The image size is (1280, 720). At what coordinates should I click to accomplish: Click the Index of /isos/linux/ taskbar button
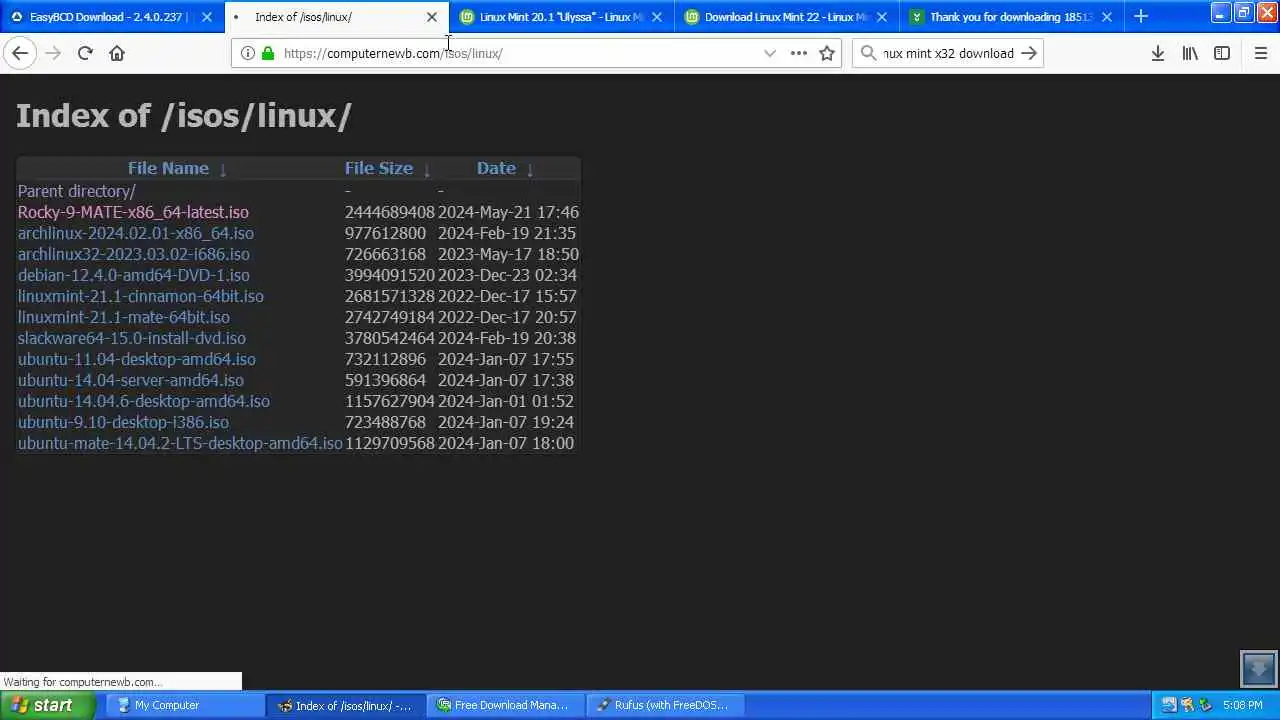(346, 705)
